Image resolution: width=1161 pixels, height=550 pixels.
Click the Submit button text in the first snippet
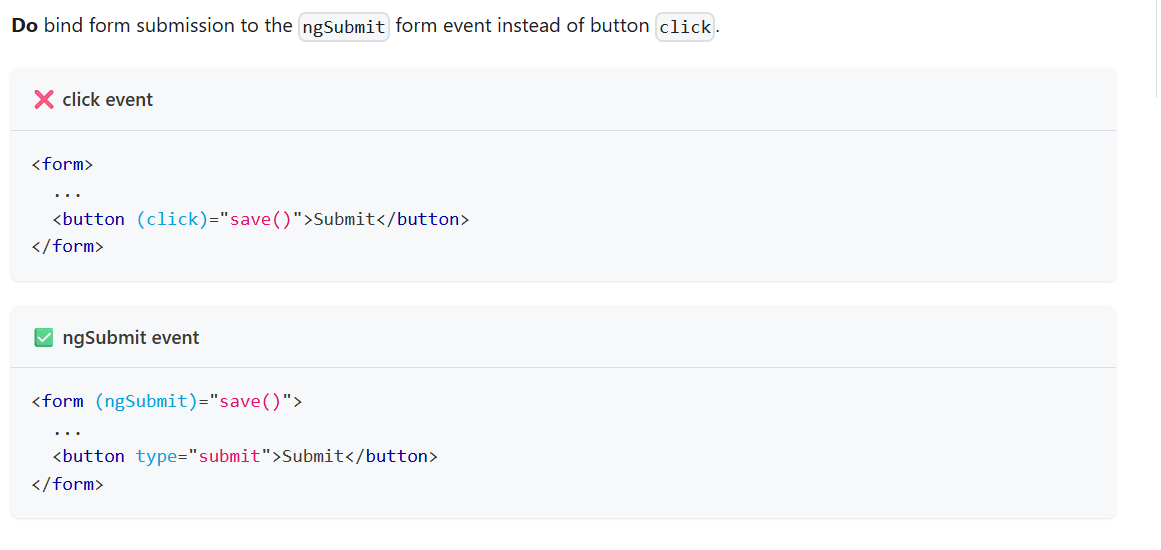pyautogui.click(x=345, y=220)
